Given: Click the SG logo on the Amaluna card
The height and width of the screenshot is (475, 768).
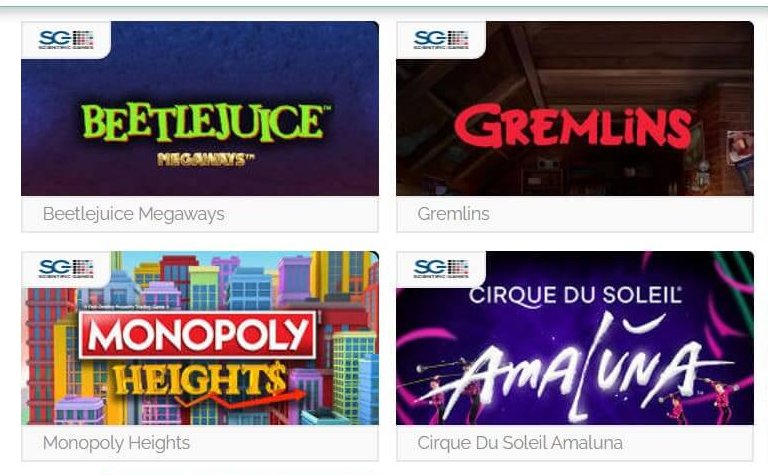Looking at the screenshot, I should pos(441,269).
